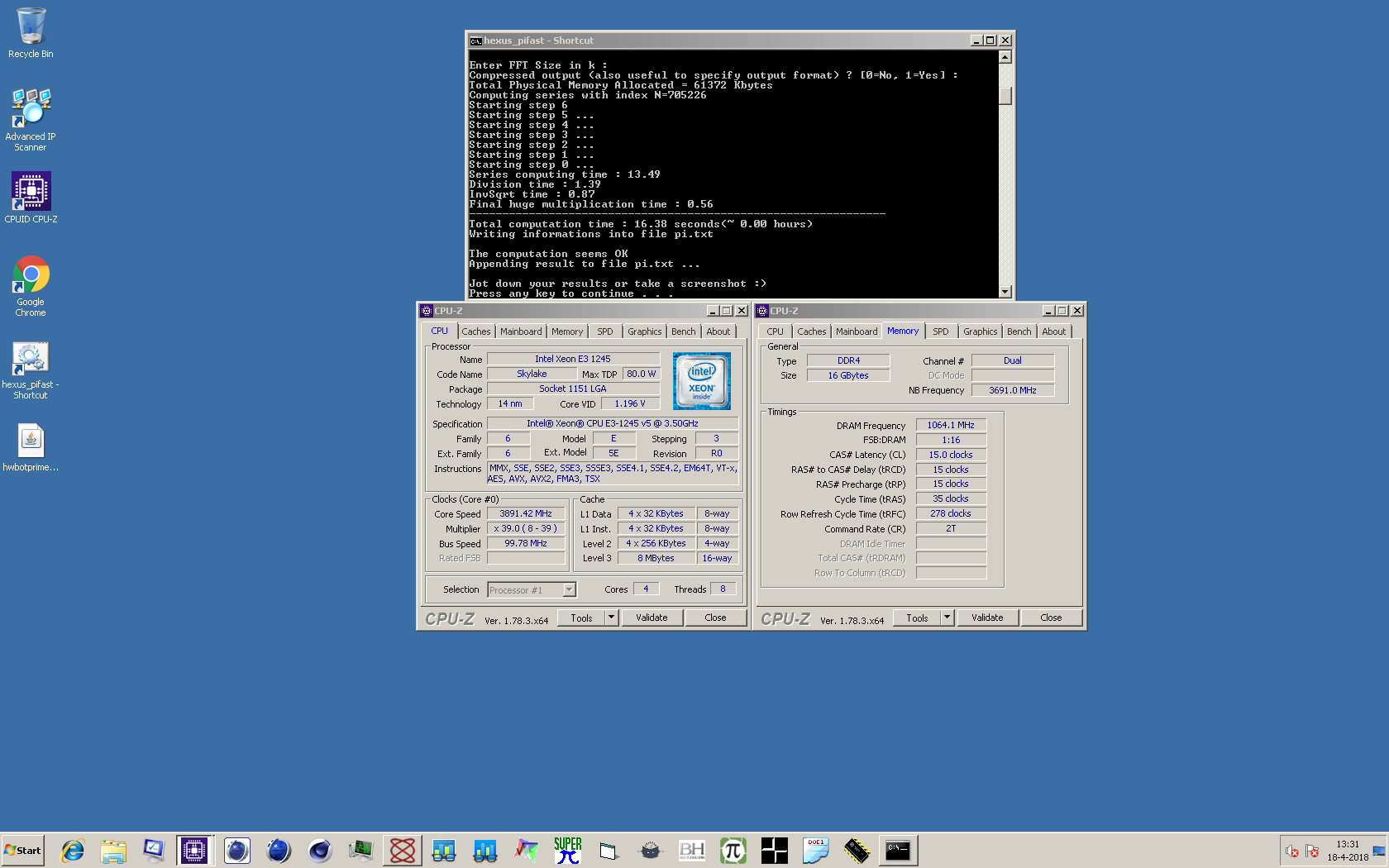Viewport: 1389px width, 868px height.
Task: Switch to CPU tab in right CPU-Z window
Action: tap(775, 331)
